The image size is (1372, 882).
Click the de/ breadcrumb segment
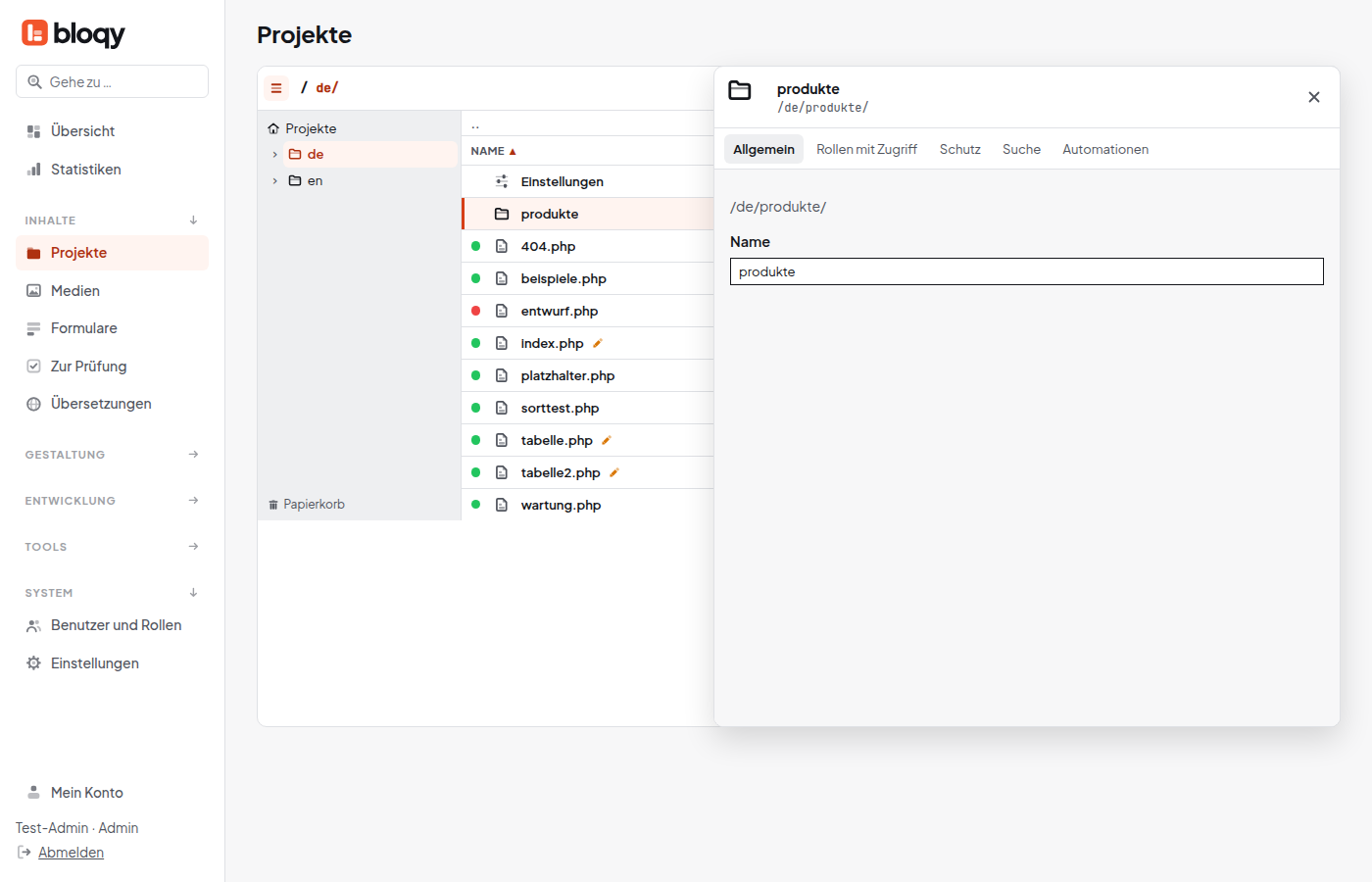click(x=327, y=88)
